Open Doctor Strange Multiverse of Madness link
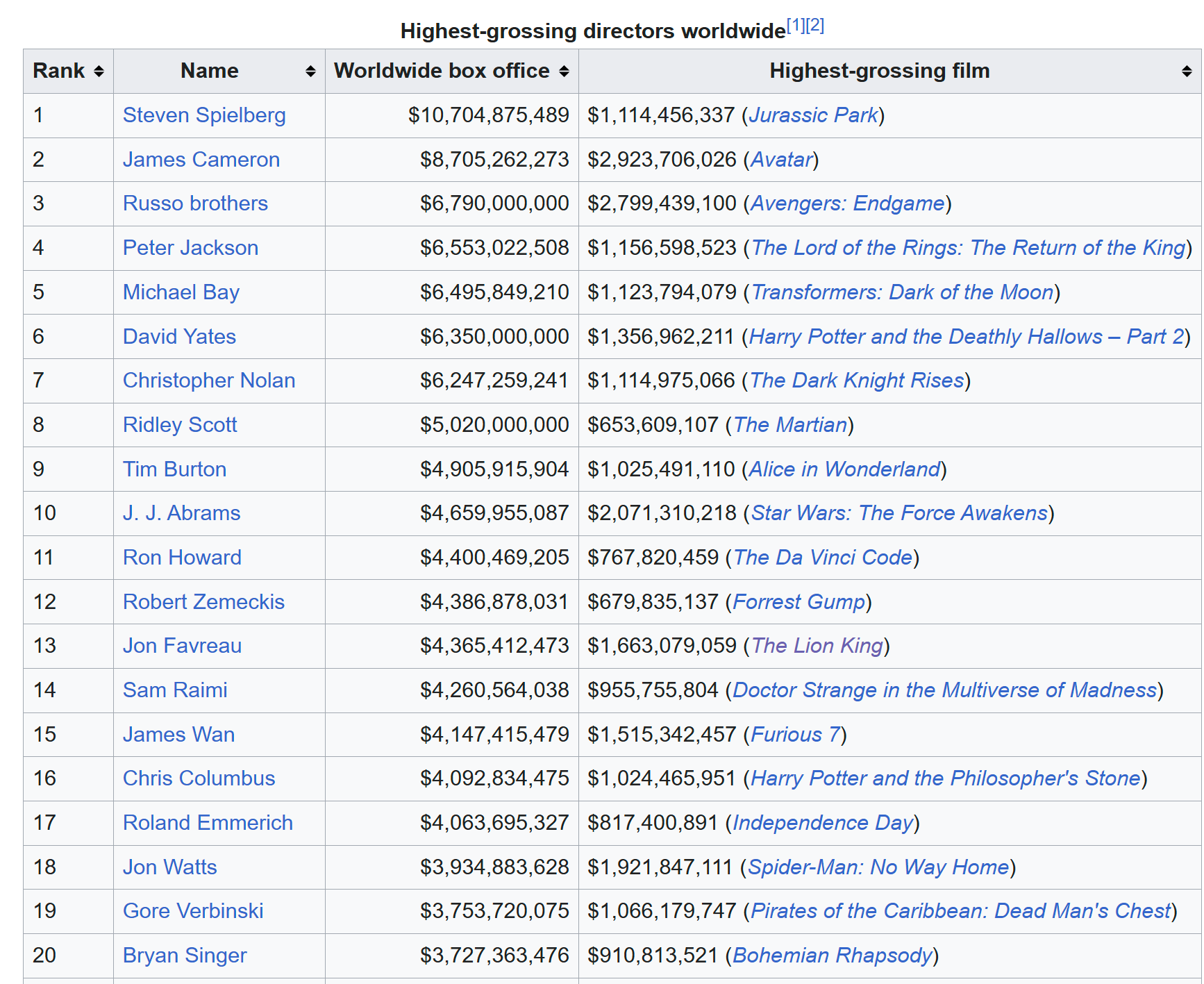Viewport: 1204px width, 984px height. coord(945,690)
